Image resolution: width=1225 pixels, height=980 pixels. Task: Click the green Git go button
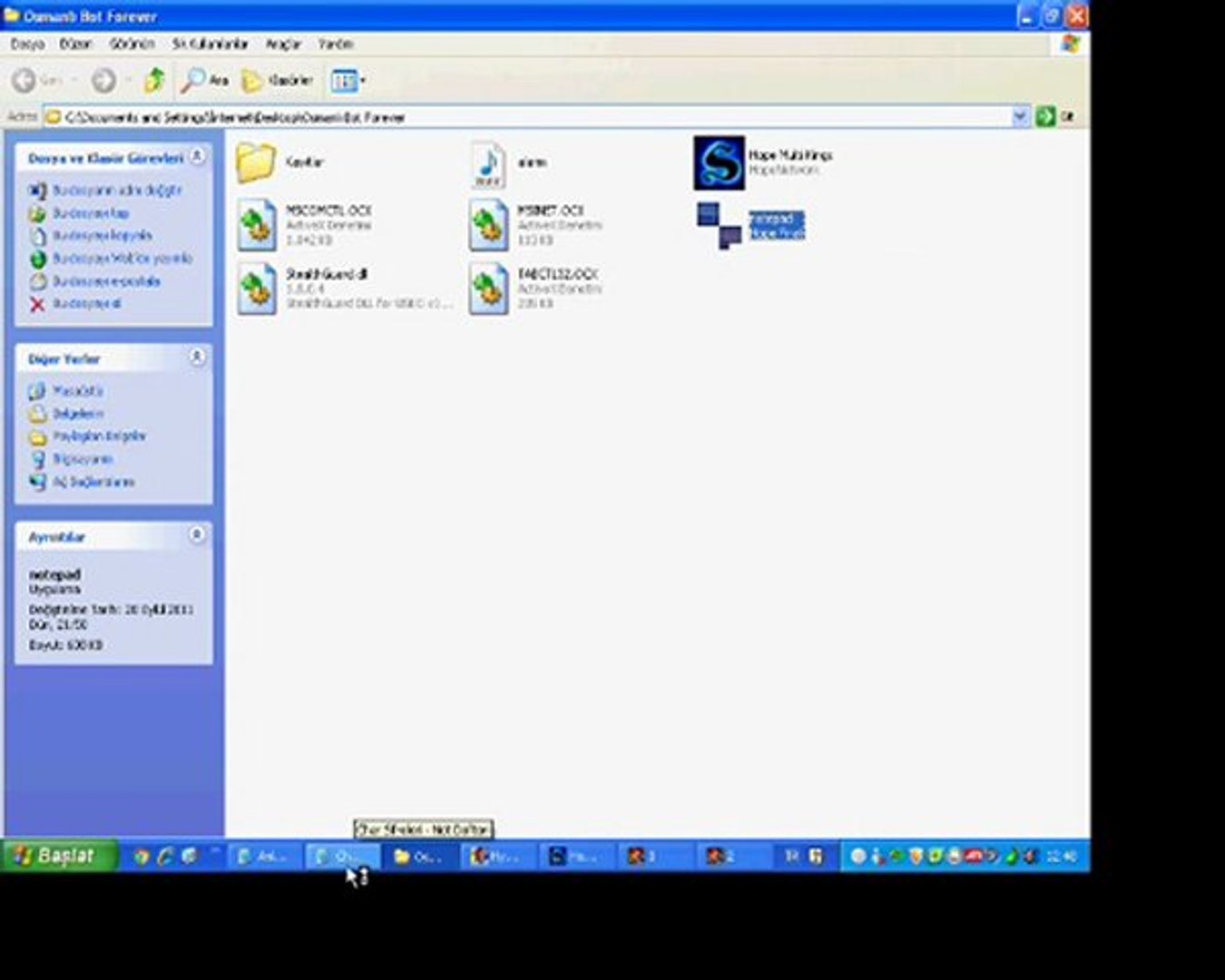coord(1046,116)
